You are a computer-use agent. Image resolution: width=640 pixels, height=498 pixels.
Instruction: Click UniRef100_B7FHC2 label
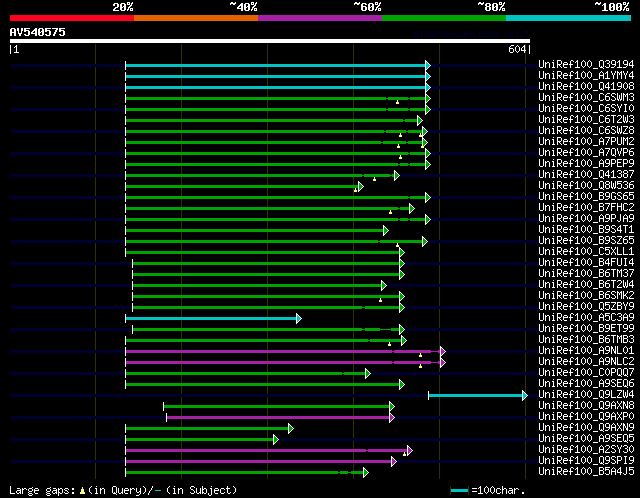(586, 208)
